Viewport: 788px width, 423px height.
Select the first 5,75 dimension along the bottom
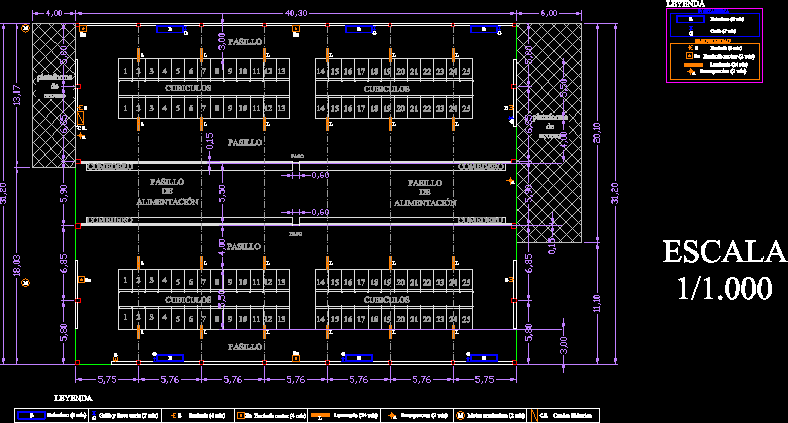point(107,380)
